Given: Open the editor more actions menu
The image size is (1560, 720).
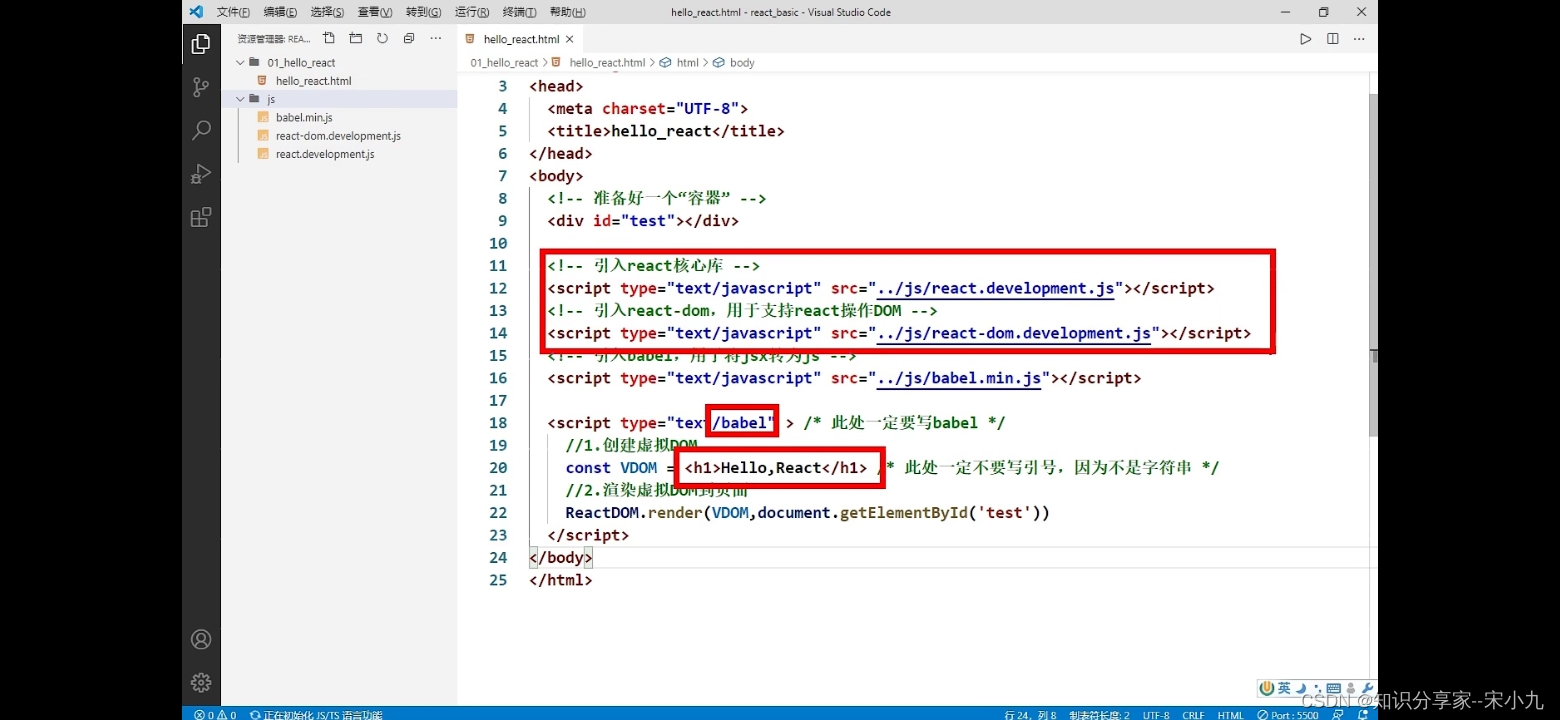Looking at the screenshot, I should pyautogui.click(x=1359, y=39).
